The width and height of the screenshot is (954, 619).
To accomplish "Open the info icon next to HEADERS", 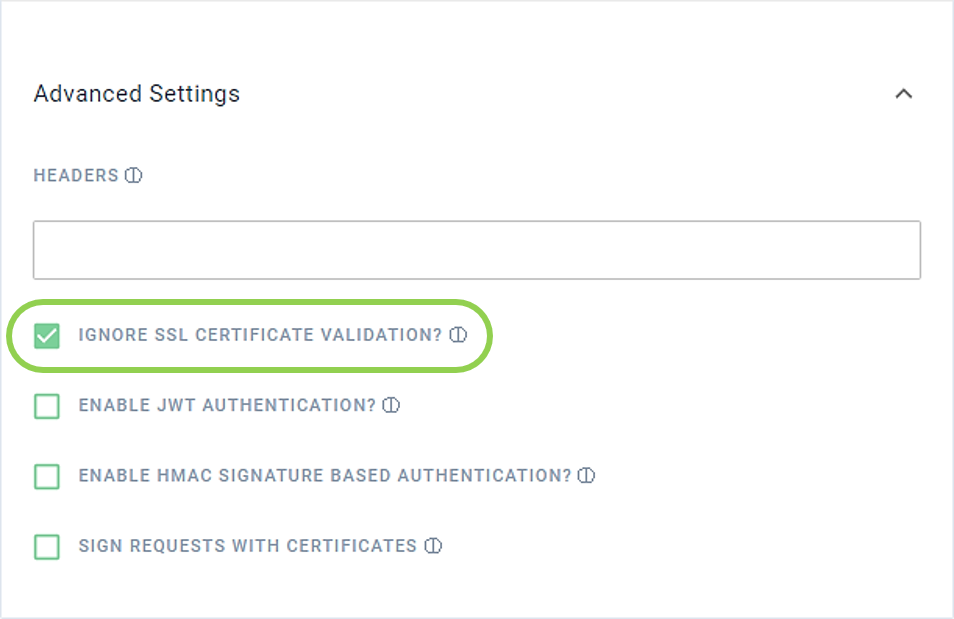I will [x=134, y=175].
